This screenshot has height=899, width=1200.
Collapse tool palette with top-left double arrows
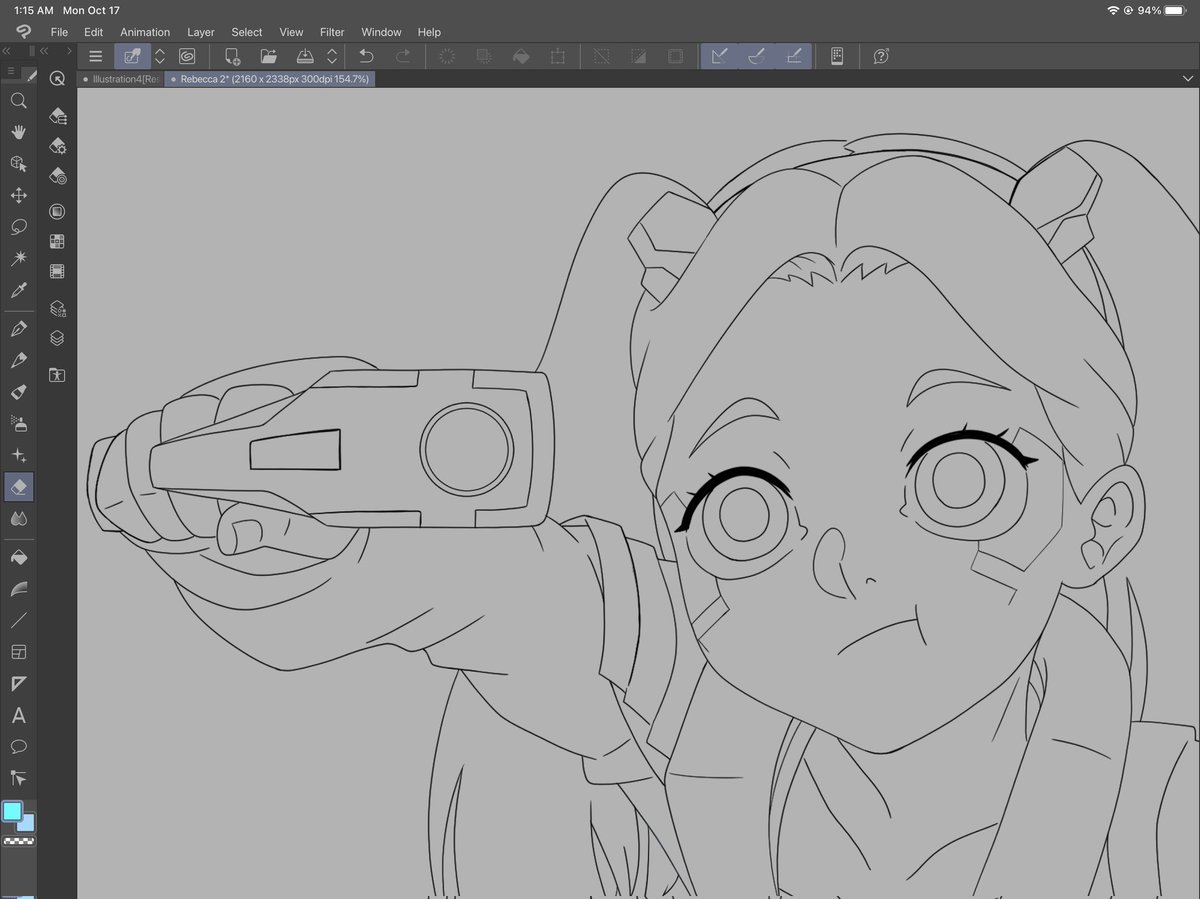point(6,50)
